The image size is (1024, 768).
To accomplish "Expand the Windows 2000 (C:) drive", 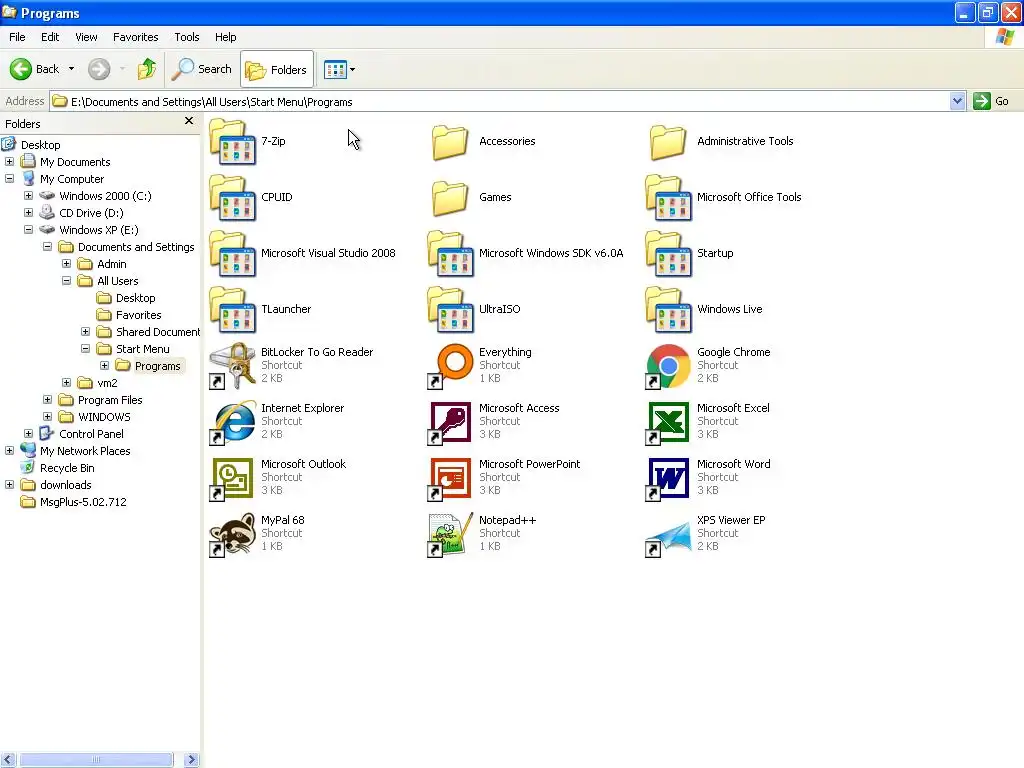I will (28, 196).
